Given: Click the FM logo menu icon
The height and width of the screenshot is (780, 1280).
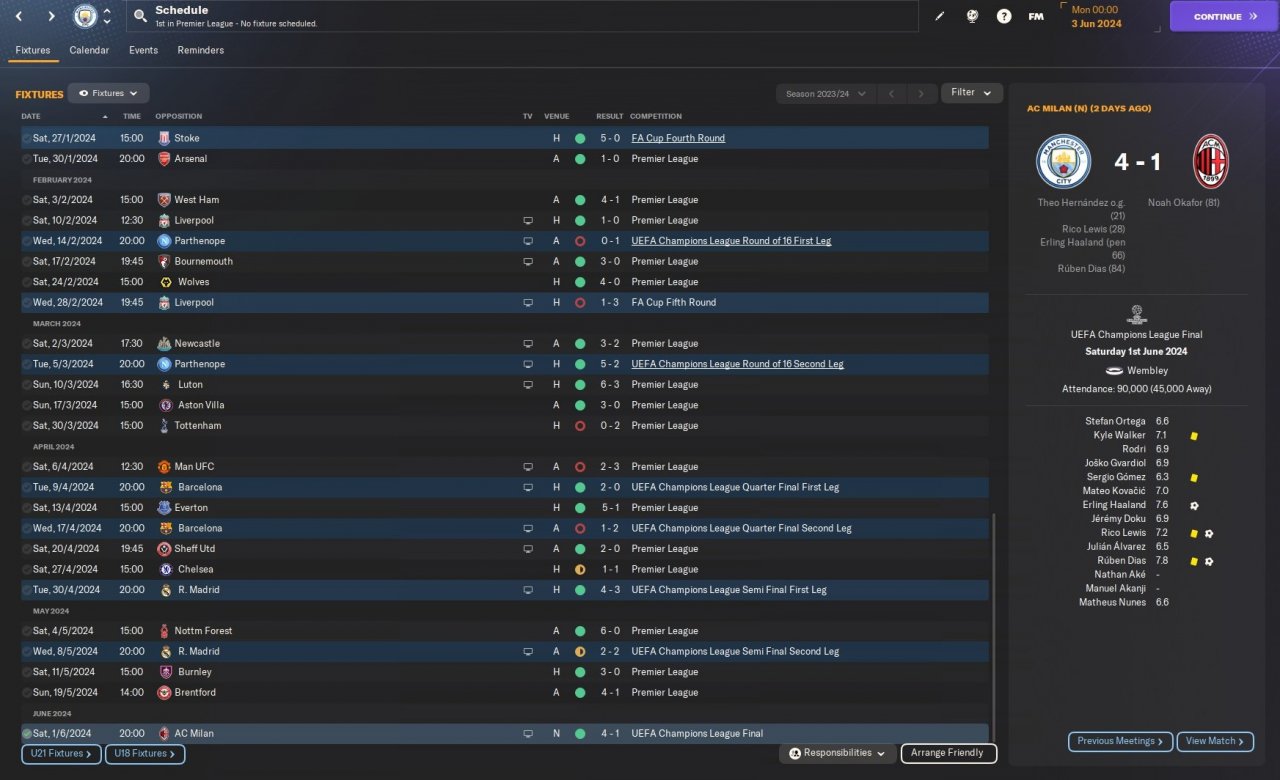Looking at the screenshot, I should coord(1036,16).
